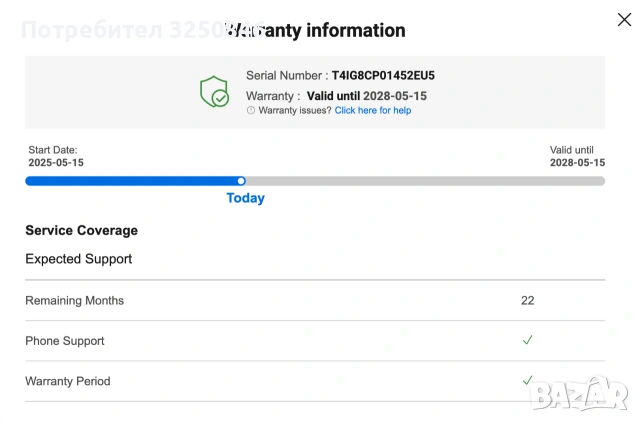Click the Bazar watermark logo
The image size is (640, 423).
[578, 393]
